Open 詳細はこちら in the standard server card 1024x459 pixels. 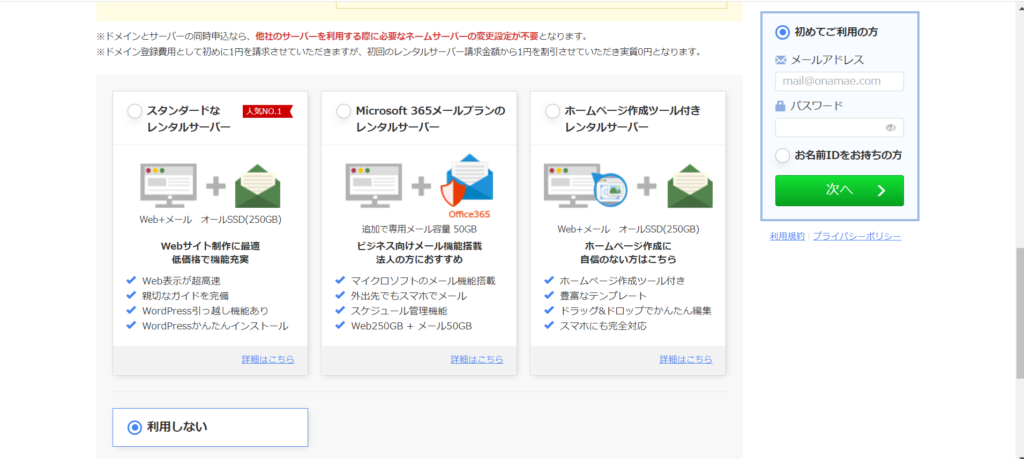pos(268,359)
